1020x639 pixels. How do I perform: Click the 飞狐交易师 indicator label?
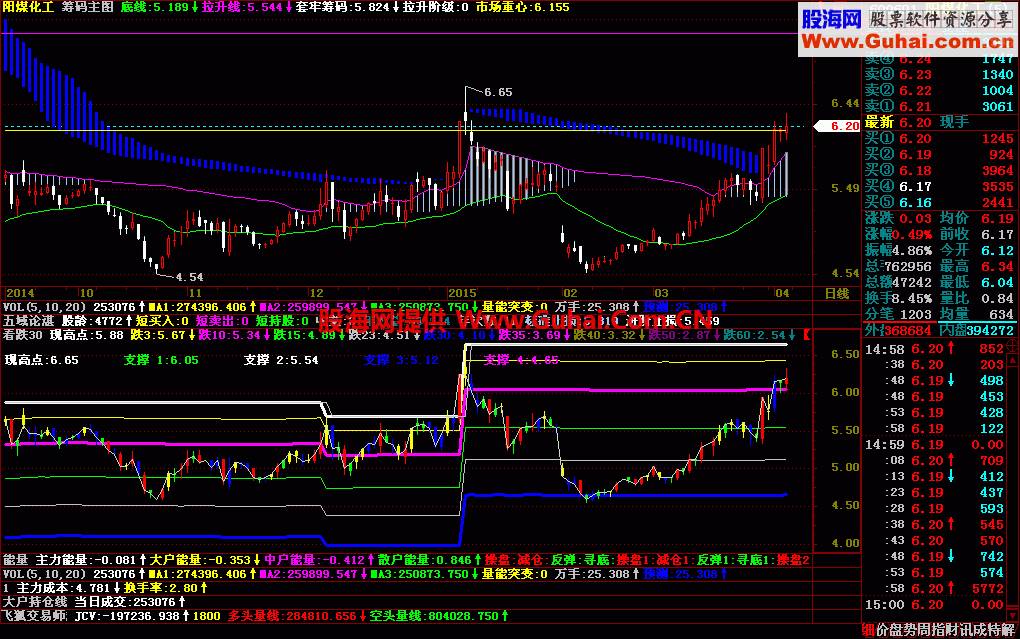click(x=34, y=616)
